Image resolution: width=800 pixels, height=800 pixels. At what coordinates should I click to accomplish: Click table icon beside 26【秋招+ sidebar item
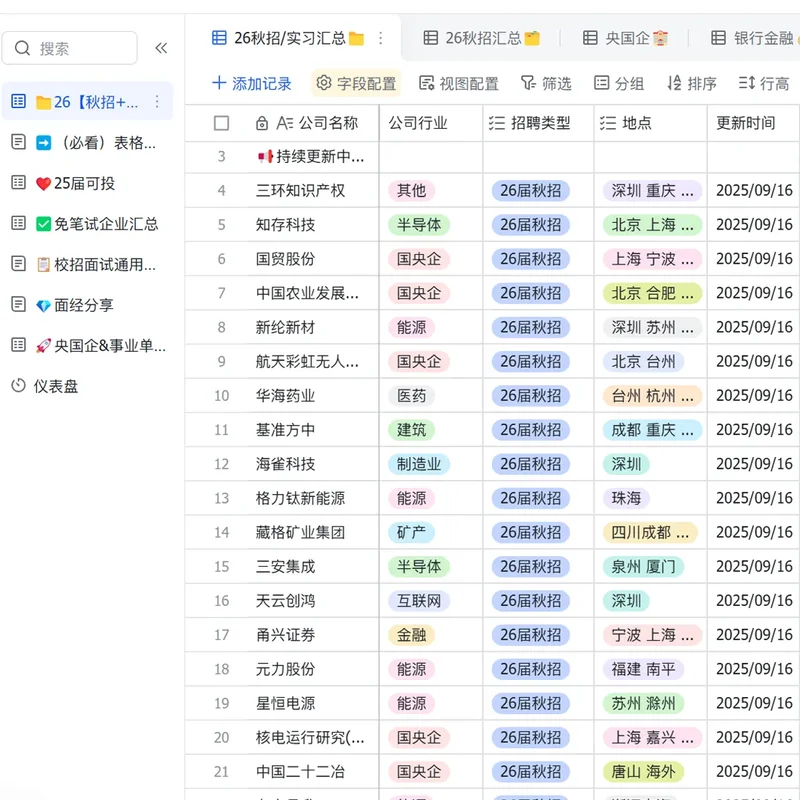coord(18,101)
